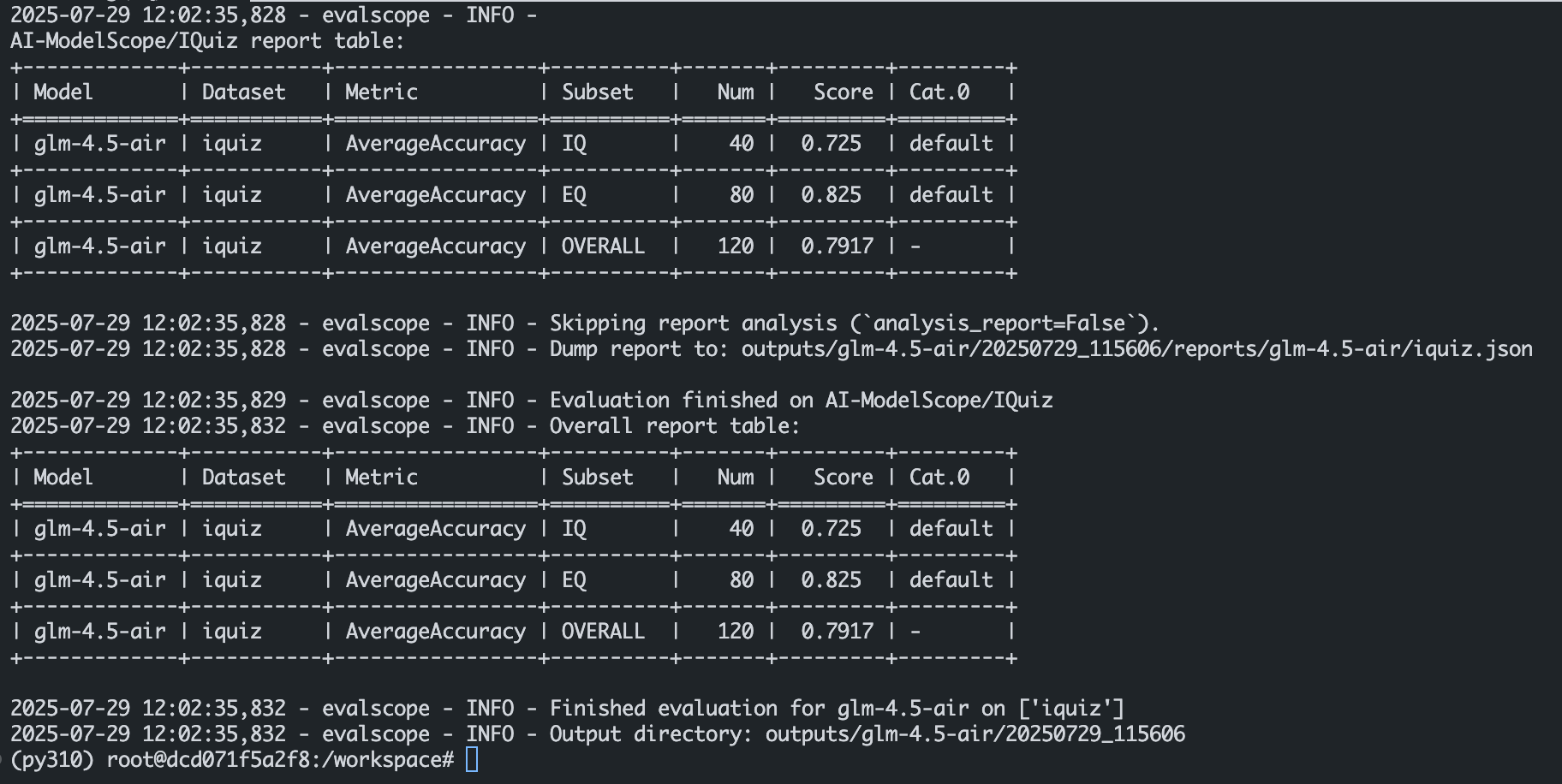The width and height of the screenshot is (1562, 784).
Task: Click the 0.825 EQ score in the first table
Action: tap(831, 194)
